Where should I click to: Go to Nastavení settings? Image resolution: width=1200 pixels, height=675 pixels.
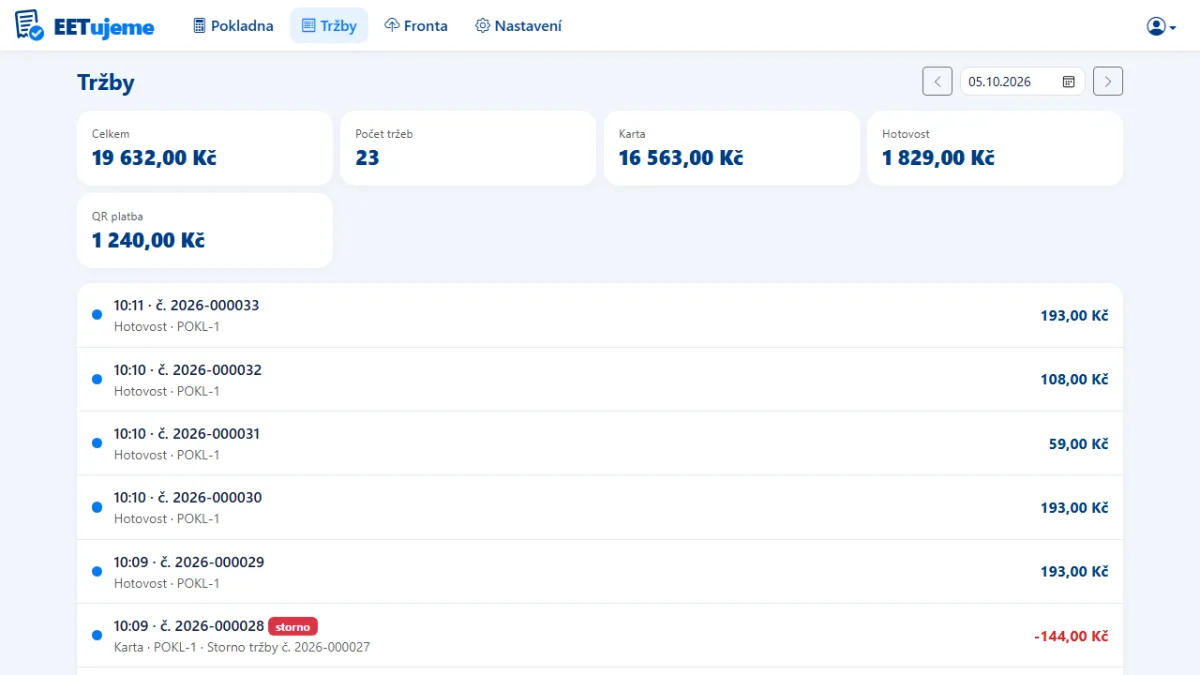pyautogui.click(x=518, y=26)
